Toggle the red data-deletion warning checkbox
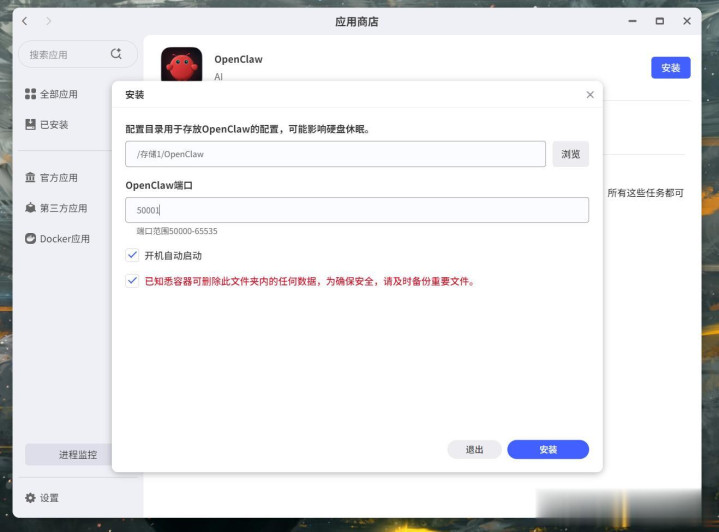Screen dimensions: 719x532 (132, 281)
